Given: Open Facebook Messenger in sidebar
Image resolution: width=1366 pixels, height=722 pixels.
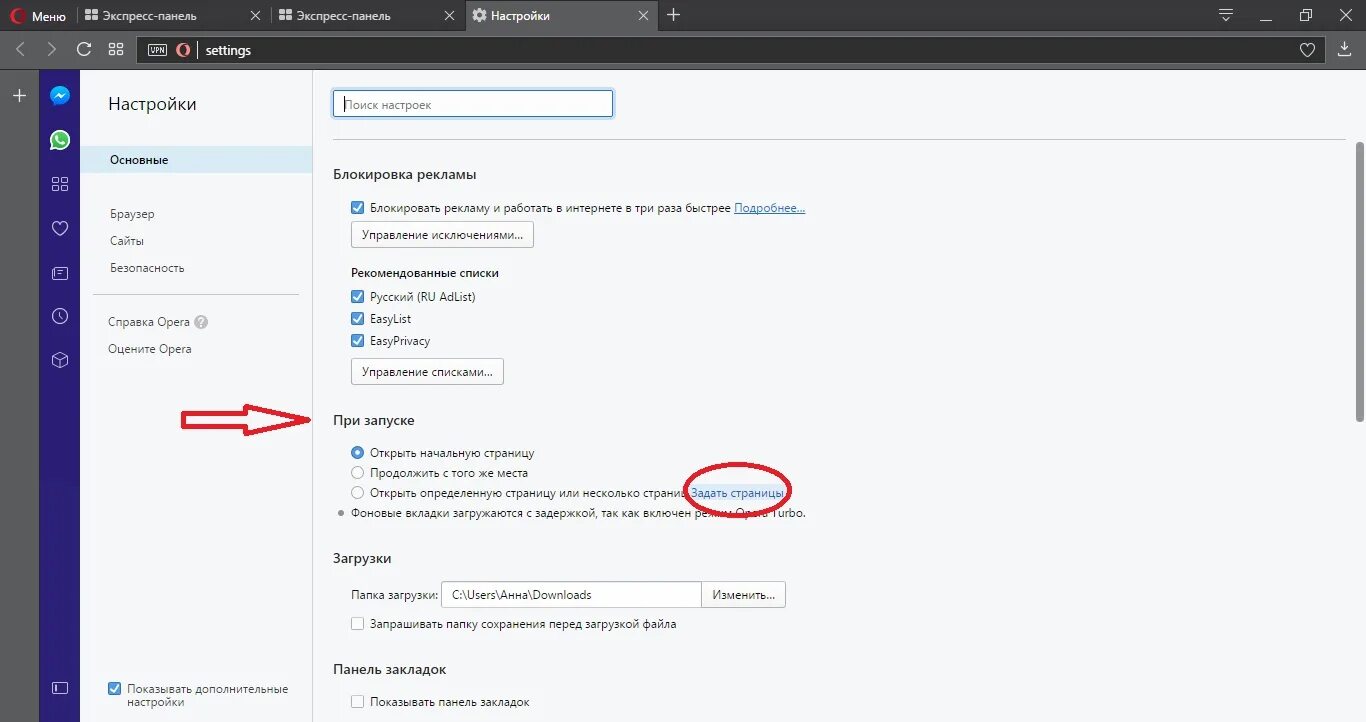Looking at the screenshot, I should pyautogui.click(x=60, y=96).
